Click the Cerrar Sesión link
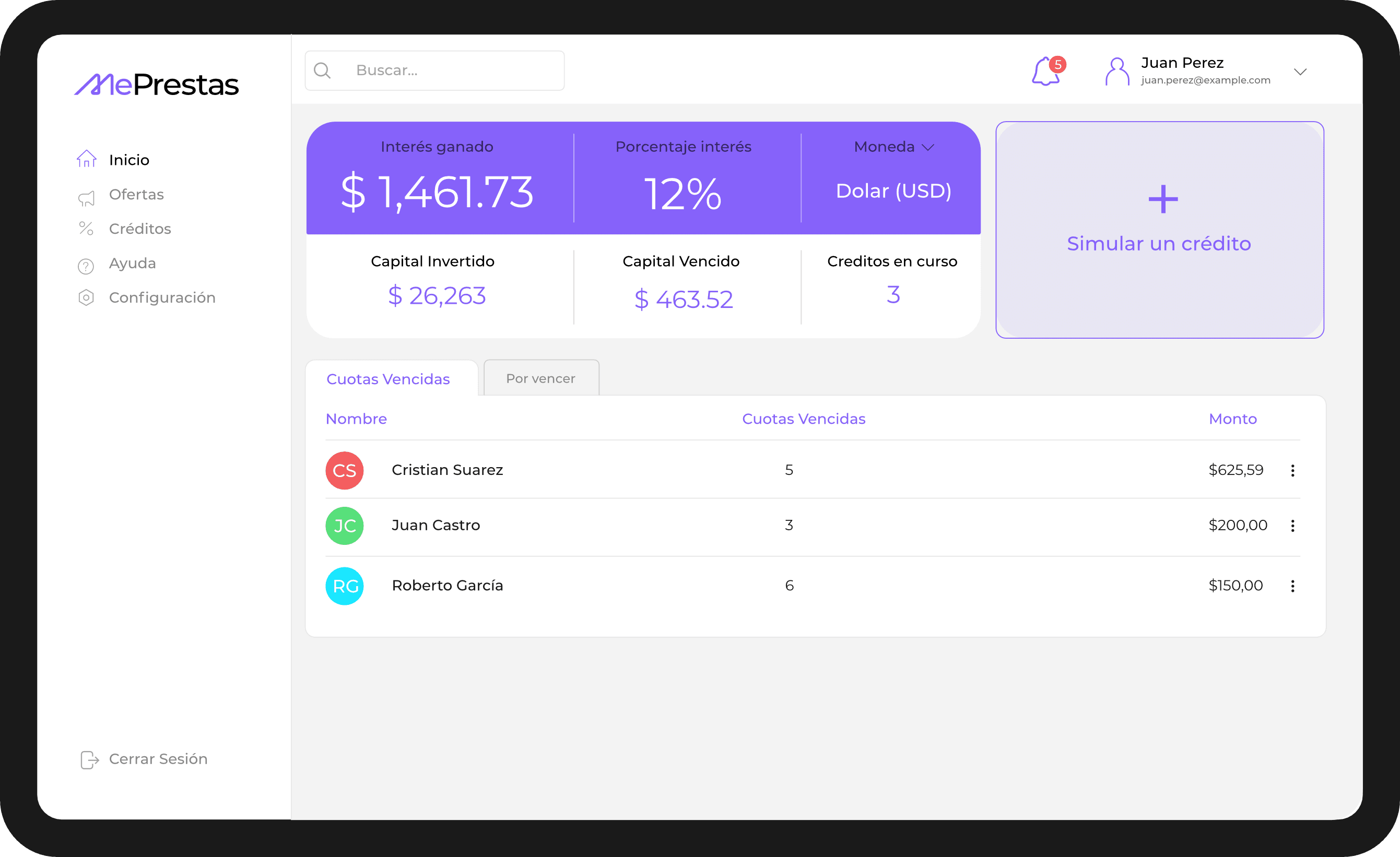The width and height of the screenshot is (1400, 857). [158, 759]
